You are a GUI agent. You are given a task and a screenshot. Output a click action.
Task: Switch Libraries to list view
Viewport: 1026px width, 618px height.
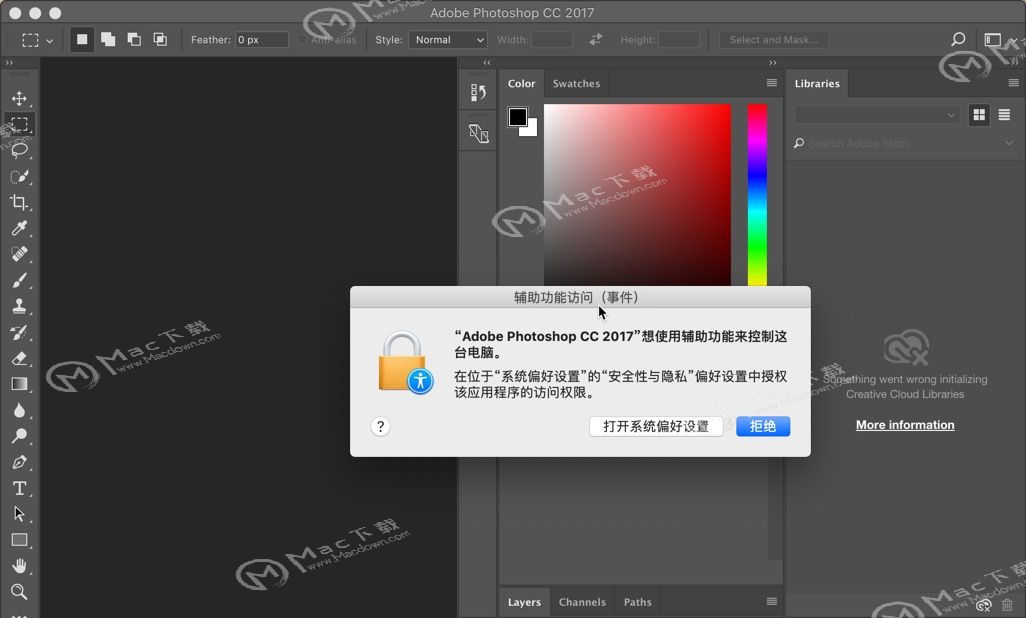[x=1004, y=115]
